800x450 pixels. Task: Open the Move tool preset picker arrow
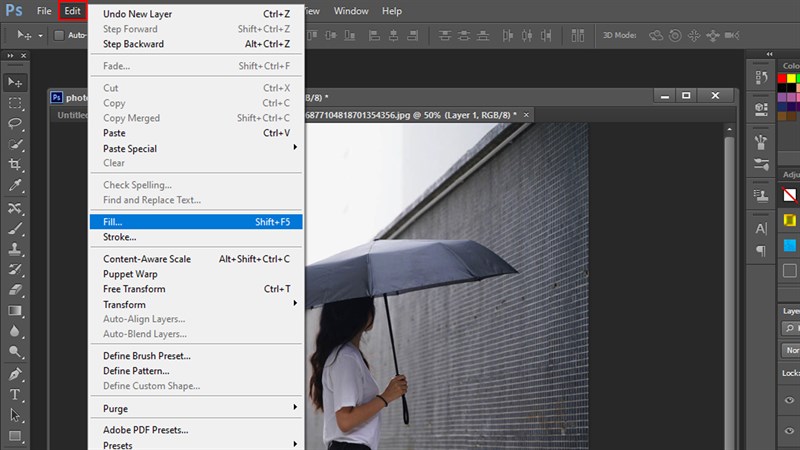click(40, 36)
